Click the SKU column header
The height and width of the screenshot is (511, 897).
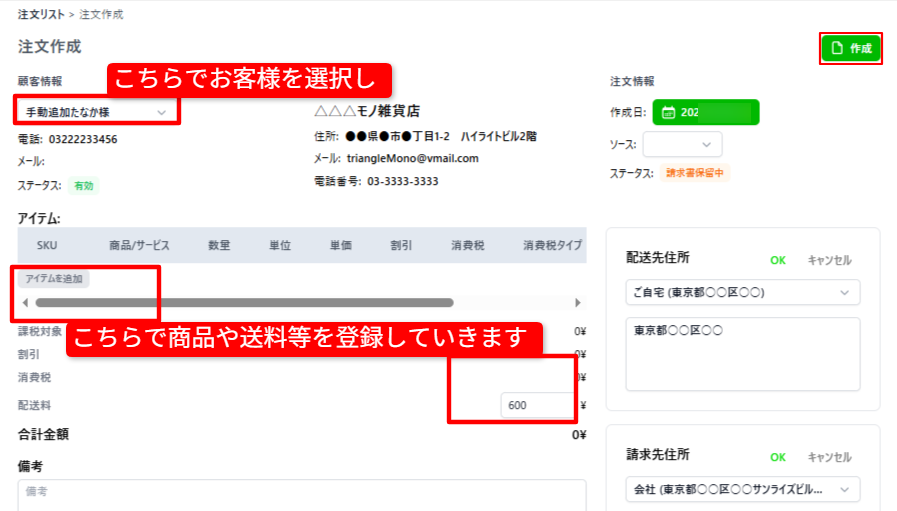47,245
